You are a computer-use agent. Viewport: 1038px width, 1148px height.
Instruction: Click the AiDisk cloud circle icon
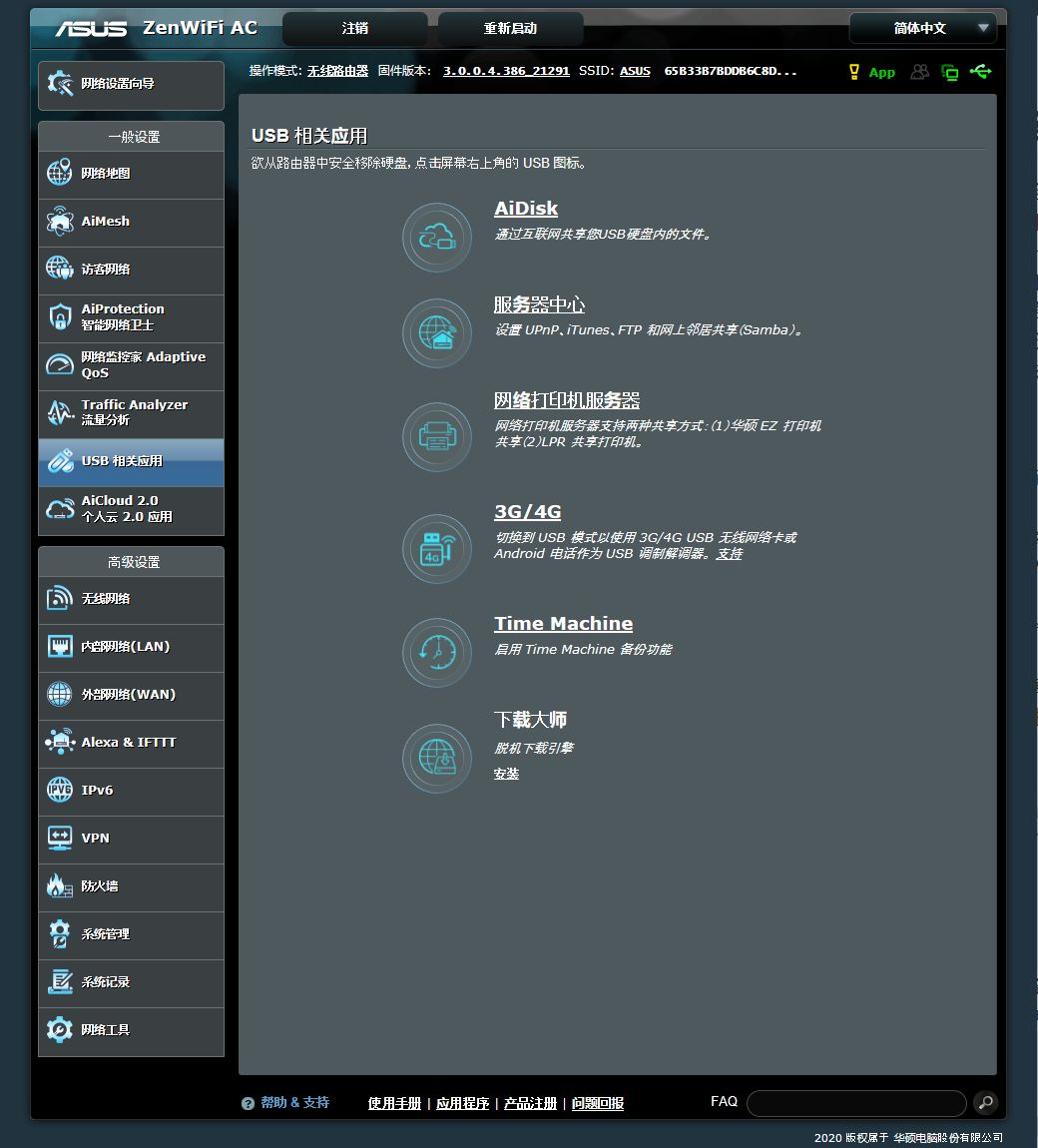point(437,238)
